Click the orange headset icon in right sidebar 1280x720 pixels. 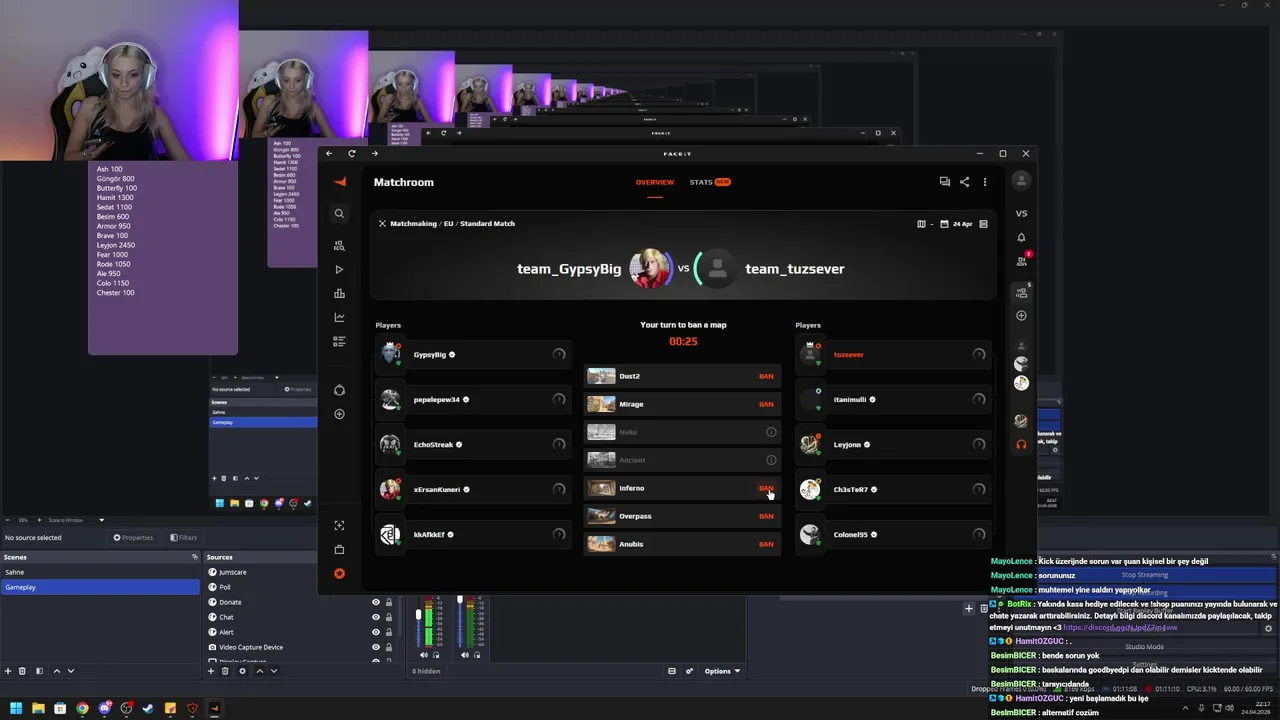pos(1021,444)
